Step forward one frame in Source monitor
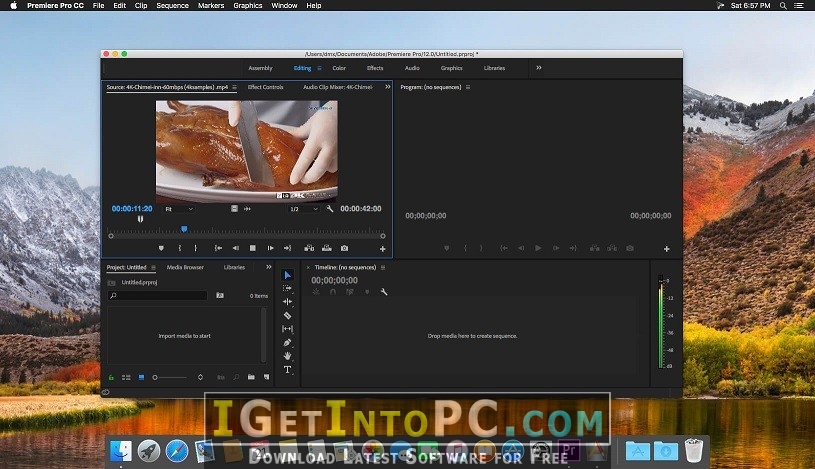The image size is (815, 469). point(270,249)
